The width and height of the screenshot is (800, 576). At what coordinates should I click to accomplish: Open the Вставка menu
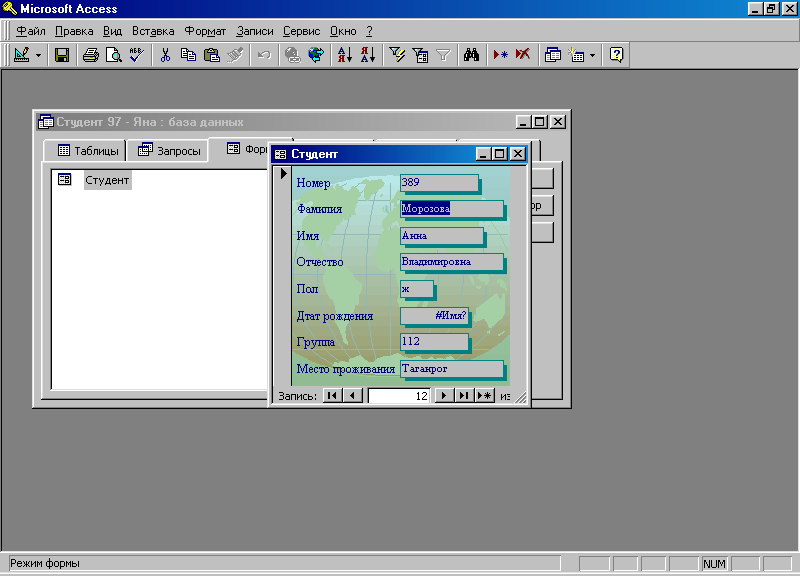point(153,31)
